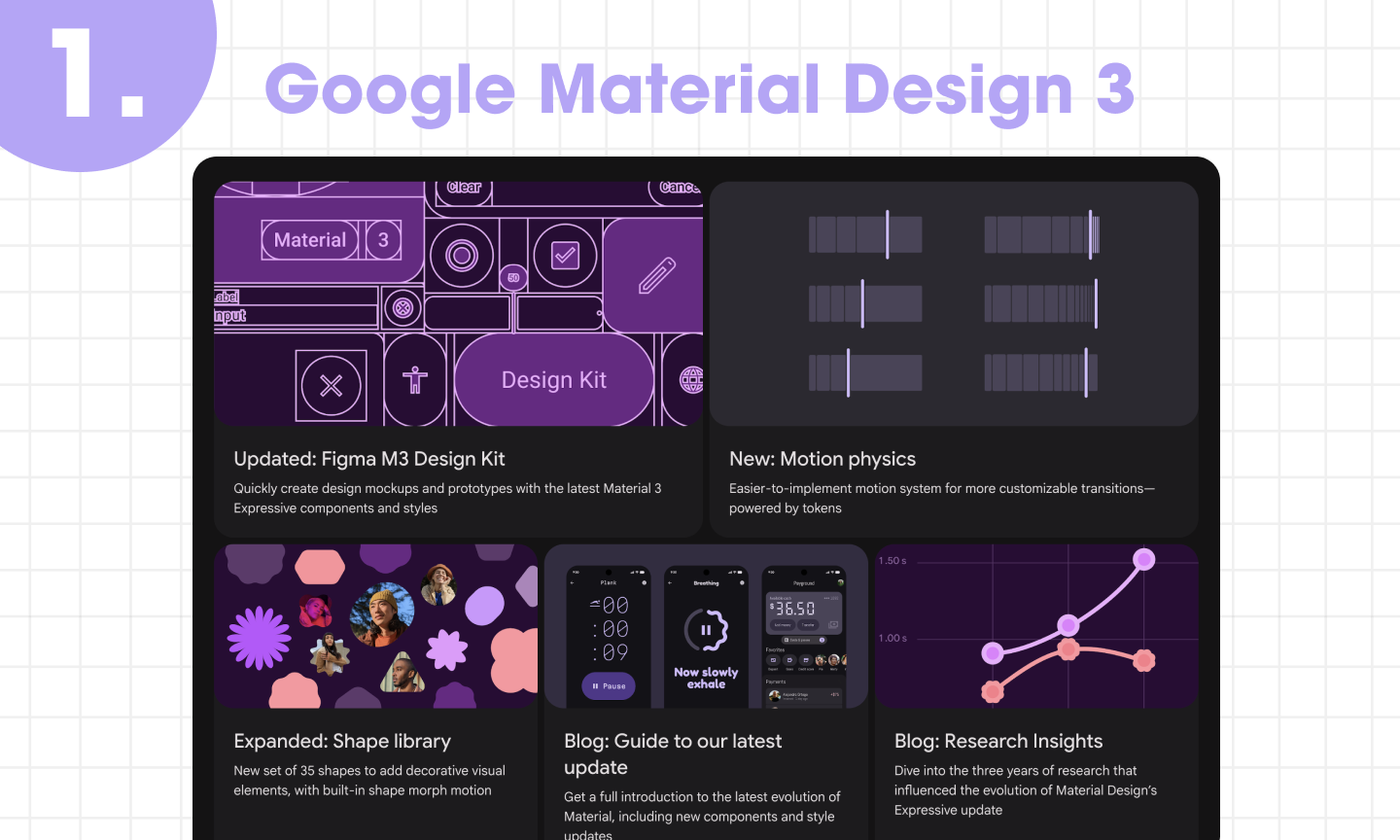Screen dimensions: 1400x840
Task: Click the card icon beside the $36.50 balance
Action: 833,625
